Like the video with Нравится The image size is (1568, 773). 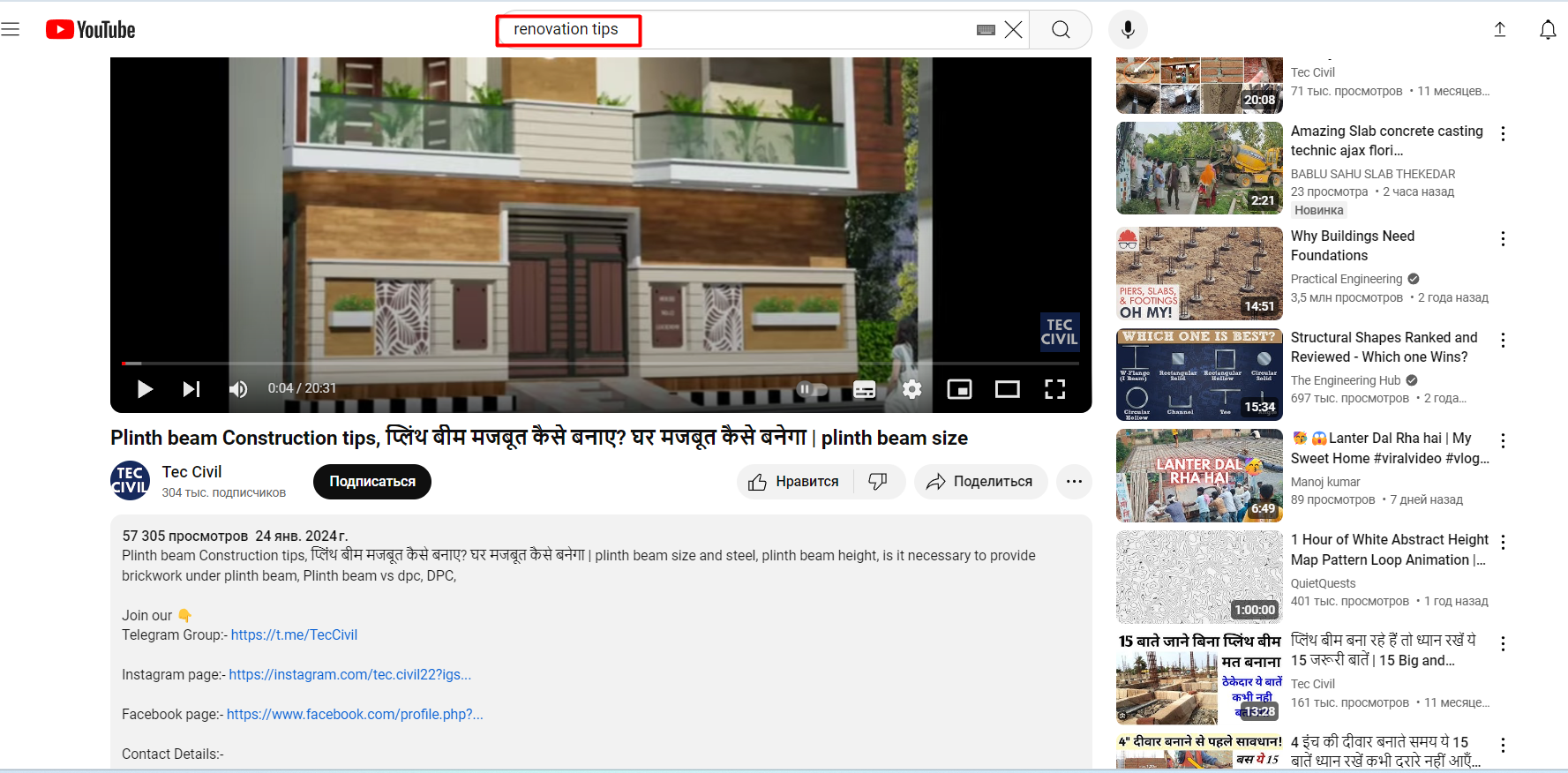click(x=794, y=482)
